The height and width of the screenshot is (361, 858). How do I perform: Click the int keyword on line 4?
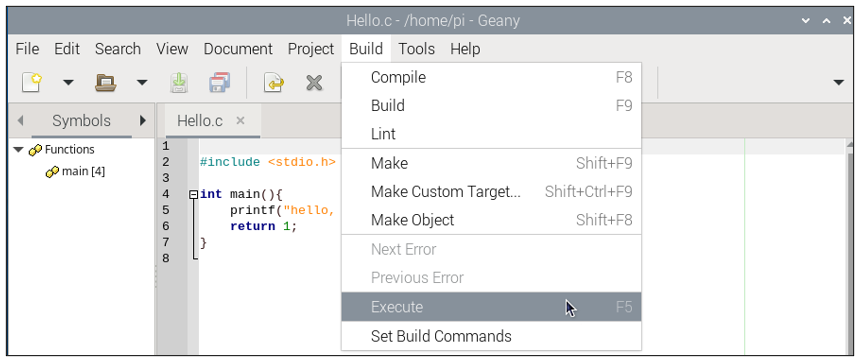(211, 194)
